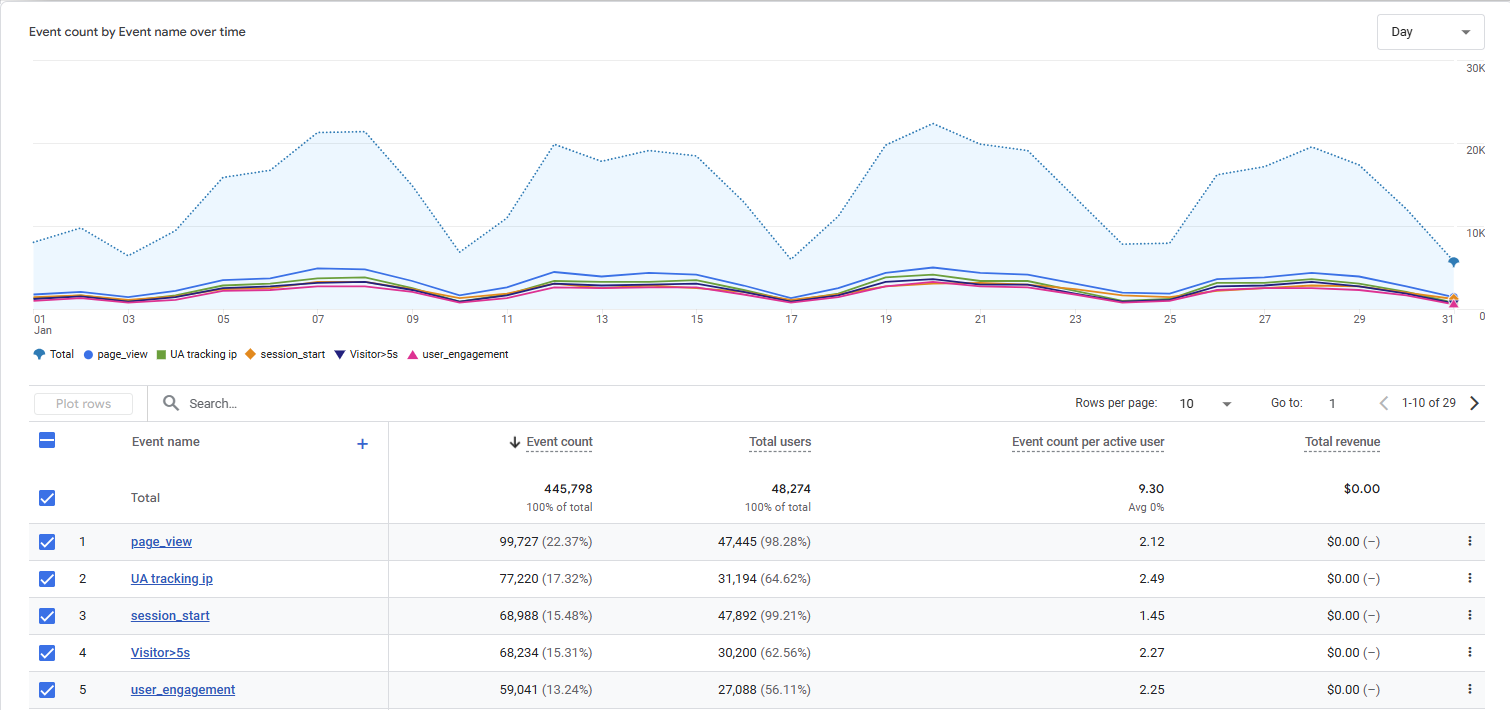1510x710 pixels.
Task: Click the search magnifier icon
Action: 171,403
